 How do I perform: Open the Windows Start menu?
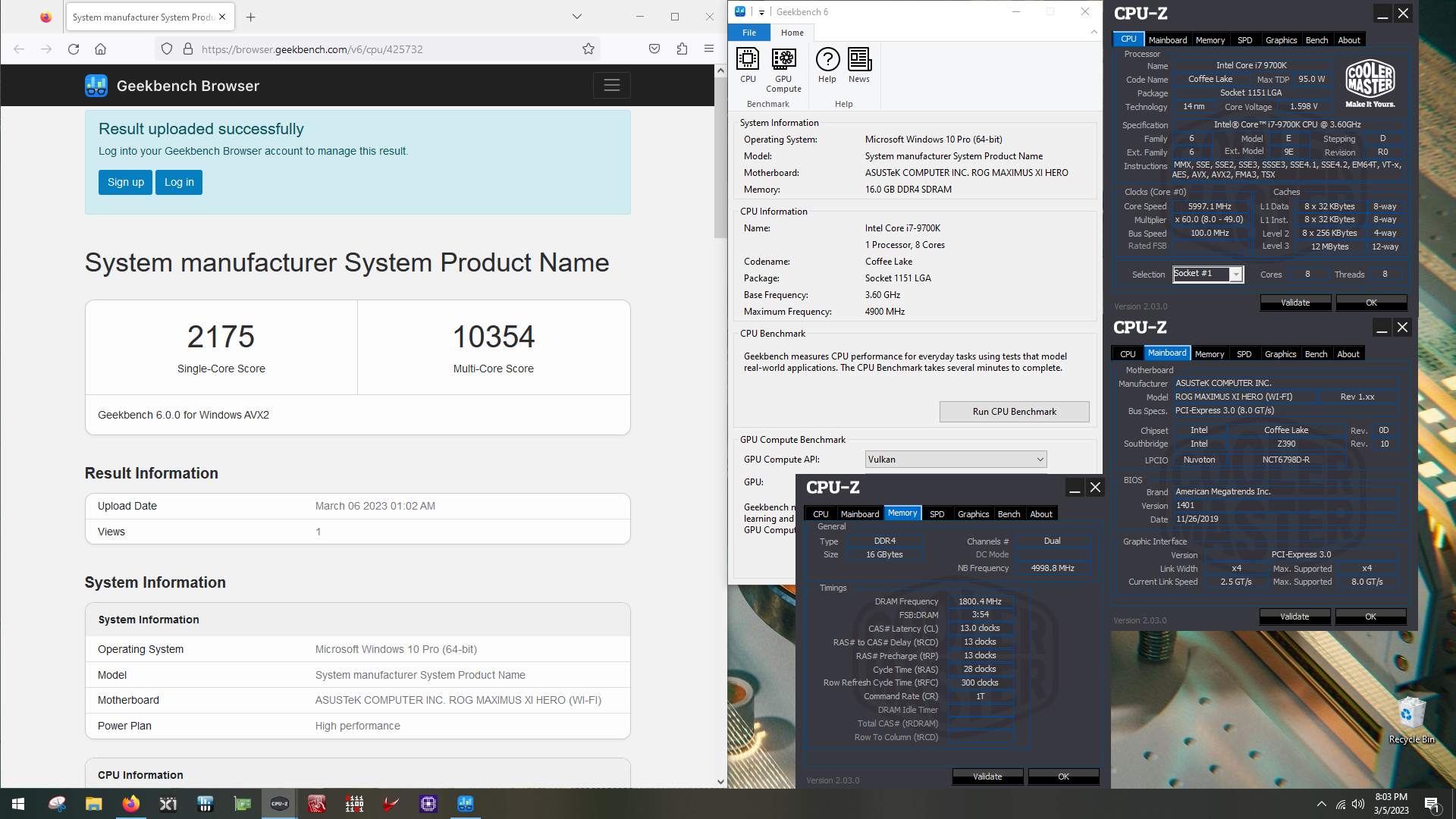pyautogui.click(x=18, y=804)
